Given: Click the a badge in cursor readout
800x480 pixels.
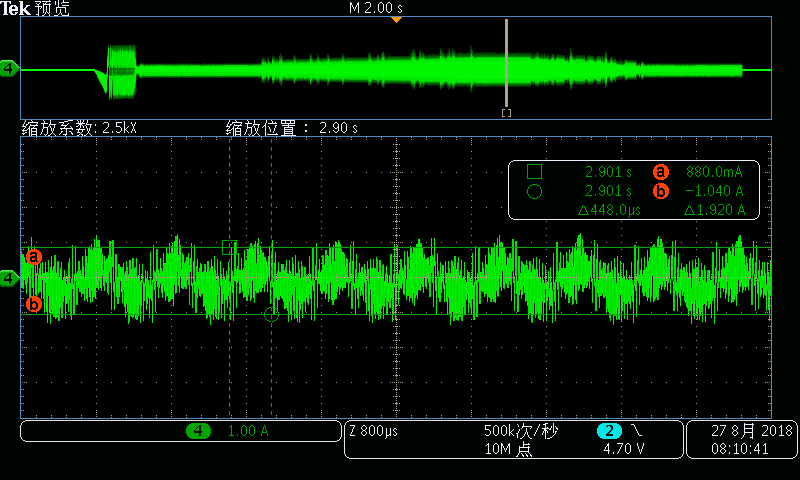Looking at the screenshot, I should point(661,172).
